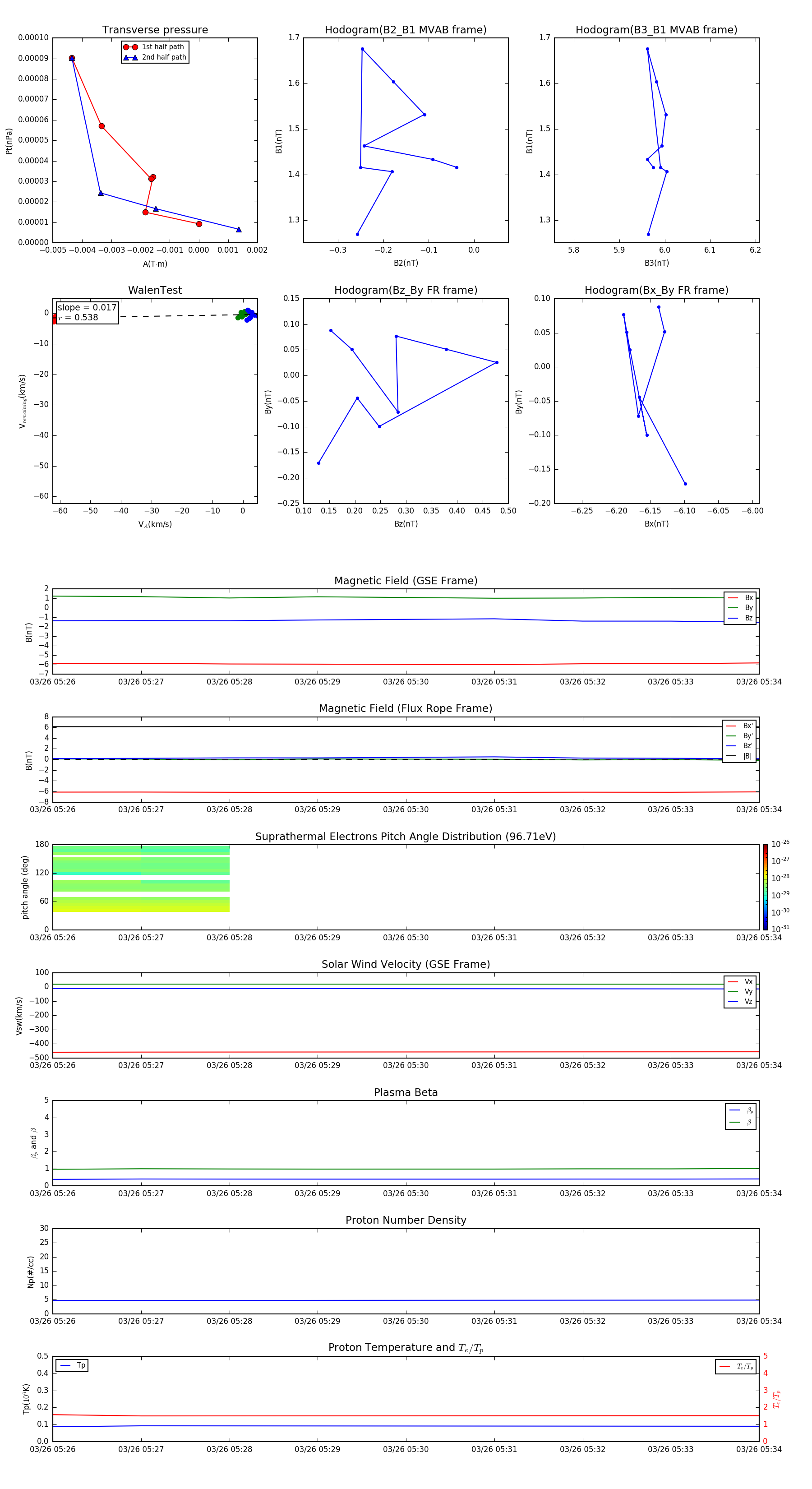Click the pitch angle spectrogram color band
The height and width of the screenshot is (1489, 812).
point(141,879)
